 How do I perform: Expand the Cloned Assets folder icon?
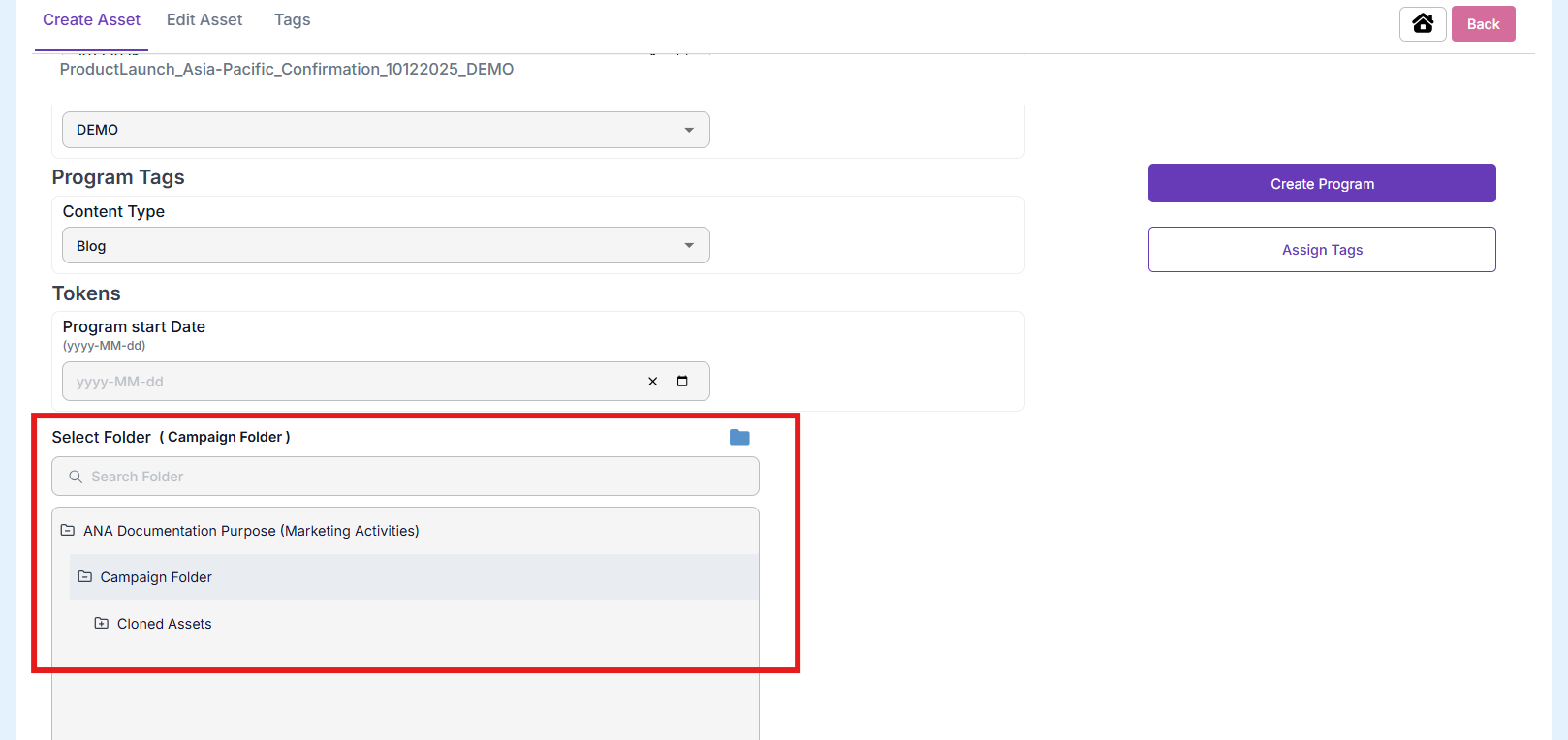pos(102,624)
